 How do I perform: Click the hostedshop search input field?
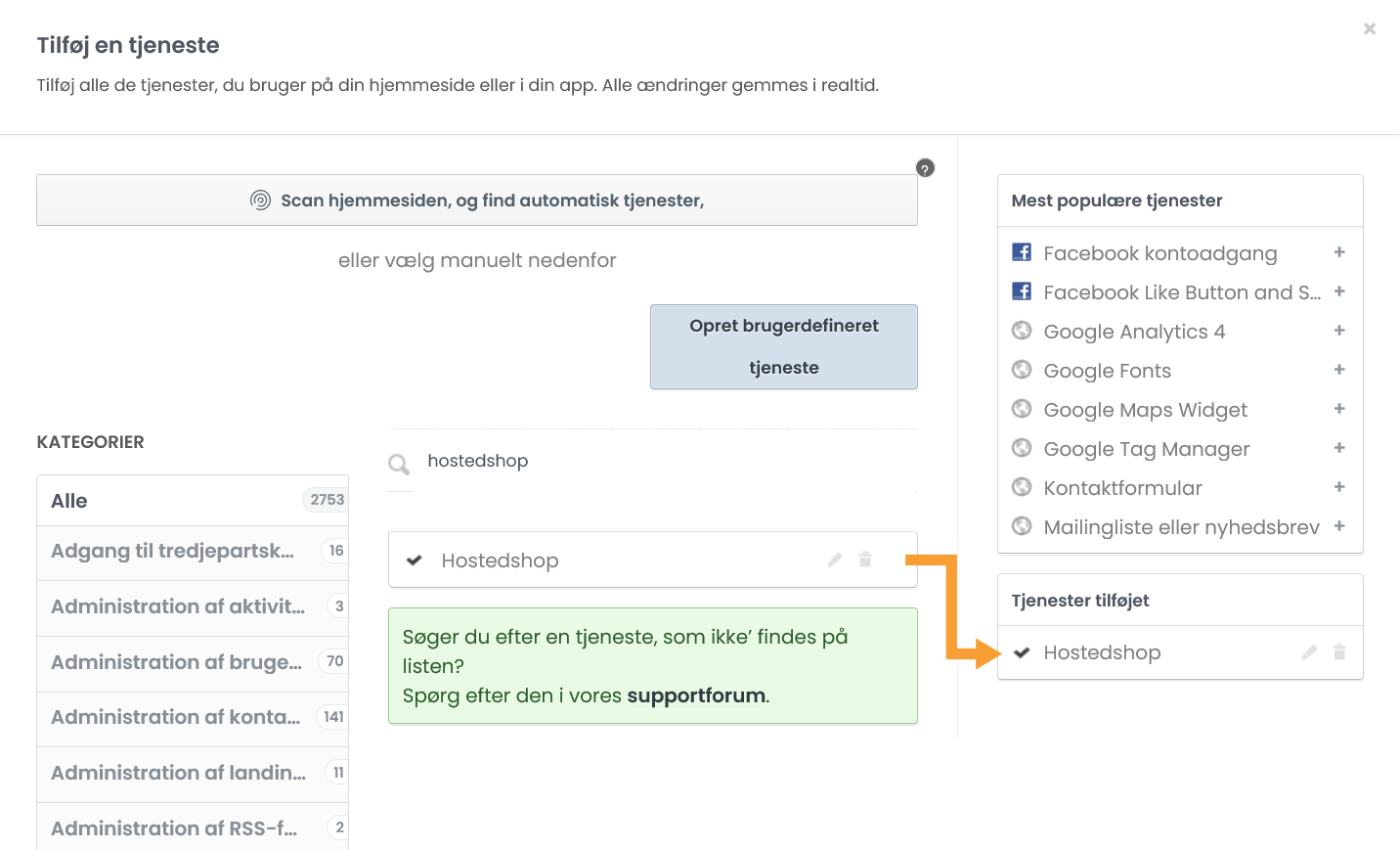coord(665,461)
